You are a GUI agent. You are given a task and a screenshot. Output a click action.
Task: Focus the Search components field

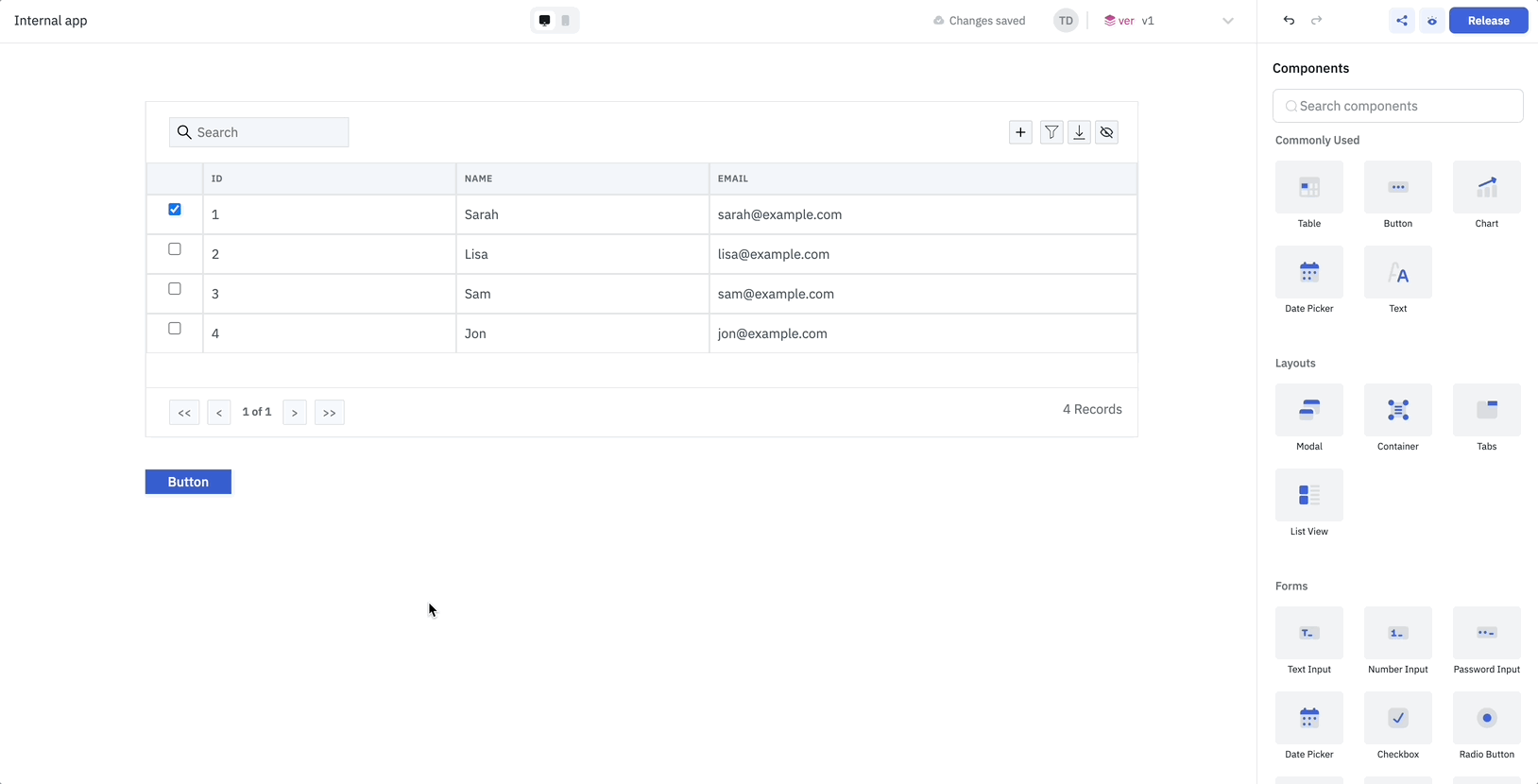1398,106
